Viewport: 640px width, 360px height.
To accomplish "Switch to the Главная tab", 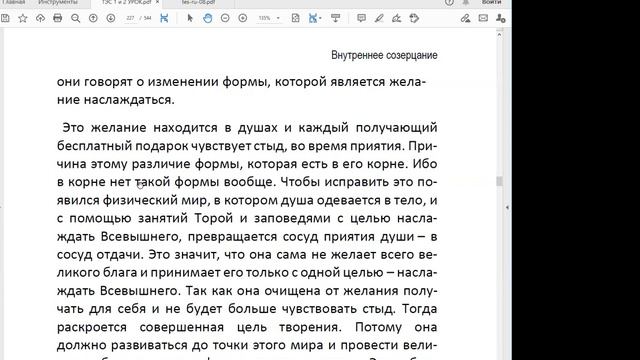I will pos(13,2).
